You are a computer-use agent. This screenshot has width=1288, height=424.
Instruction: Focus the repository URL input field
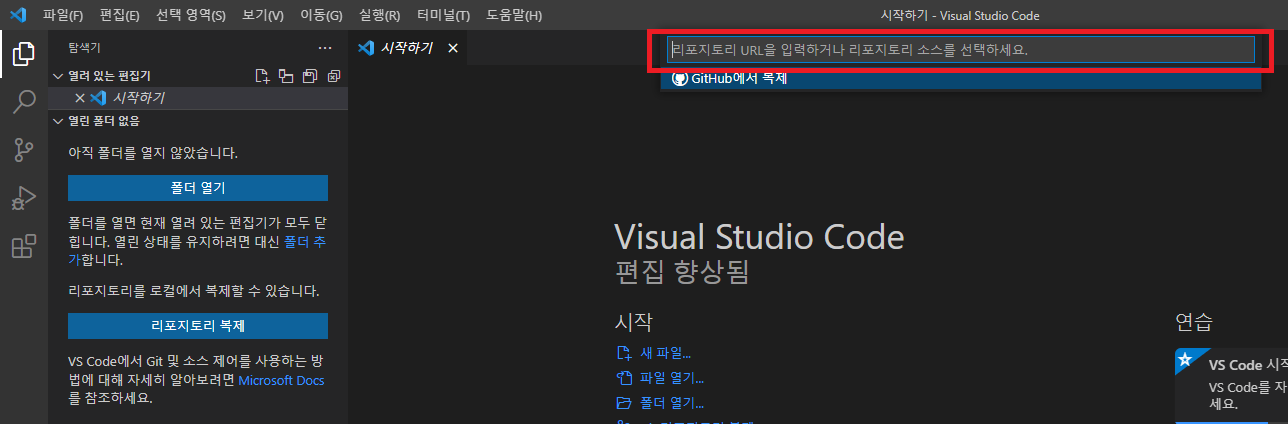click(960, 49)
